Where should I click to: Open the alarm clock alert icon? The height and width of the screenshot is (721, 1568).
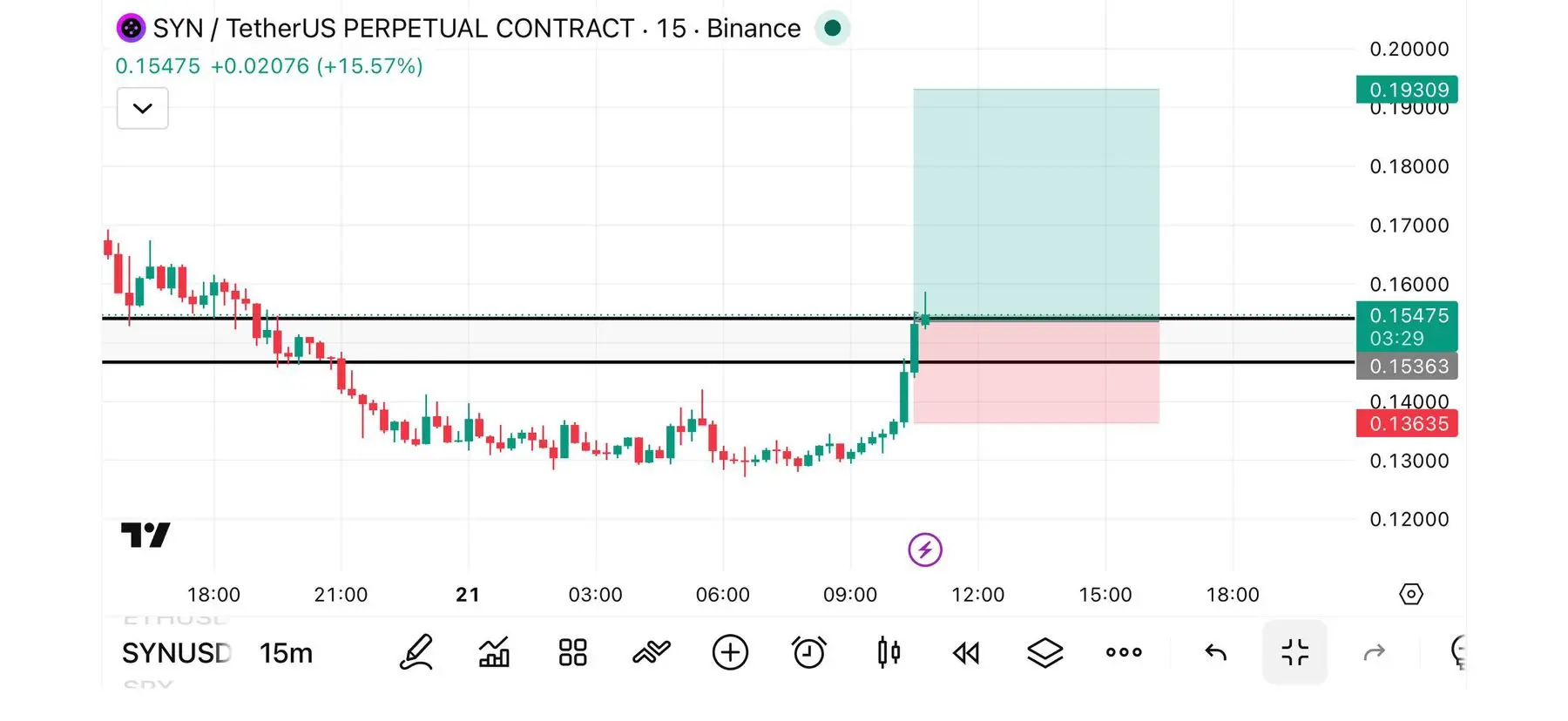coord(808,652)
